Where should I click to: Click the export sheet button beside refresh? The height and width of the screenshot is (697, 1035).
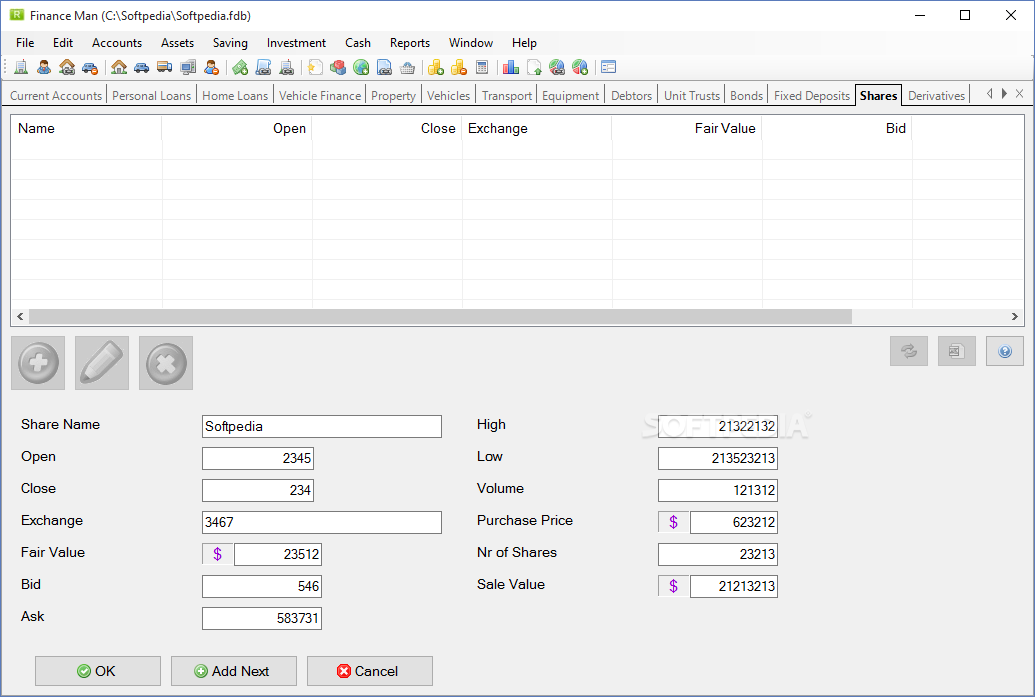click(x=956, y=351)
